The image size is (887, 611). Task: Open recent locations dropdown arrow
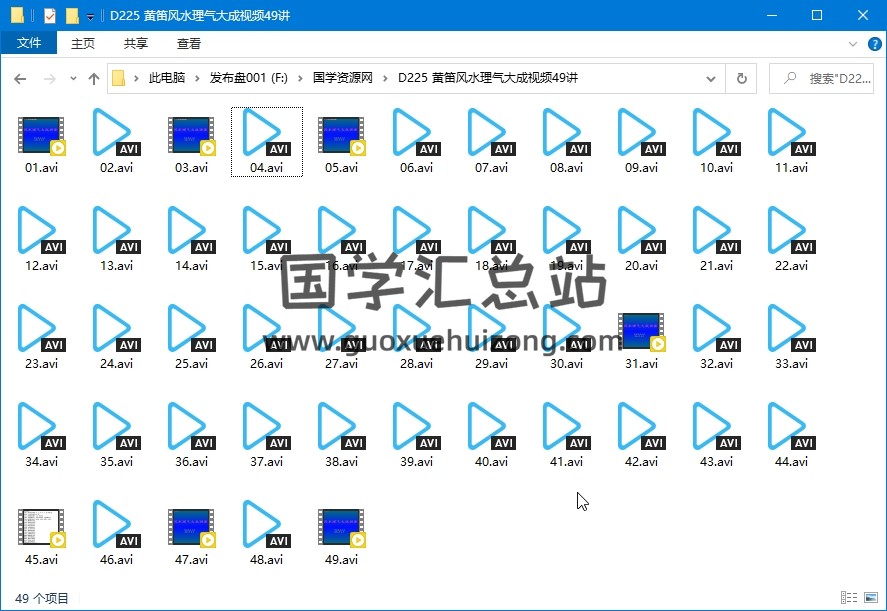click(73, 79)
